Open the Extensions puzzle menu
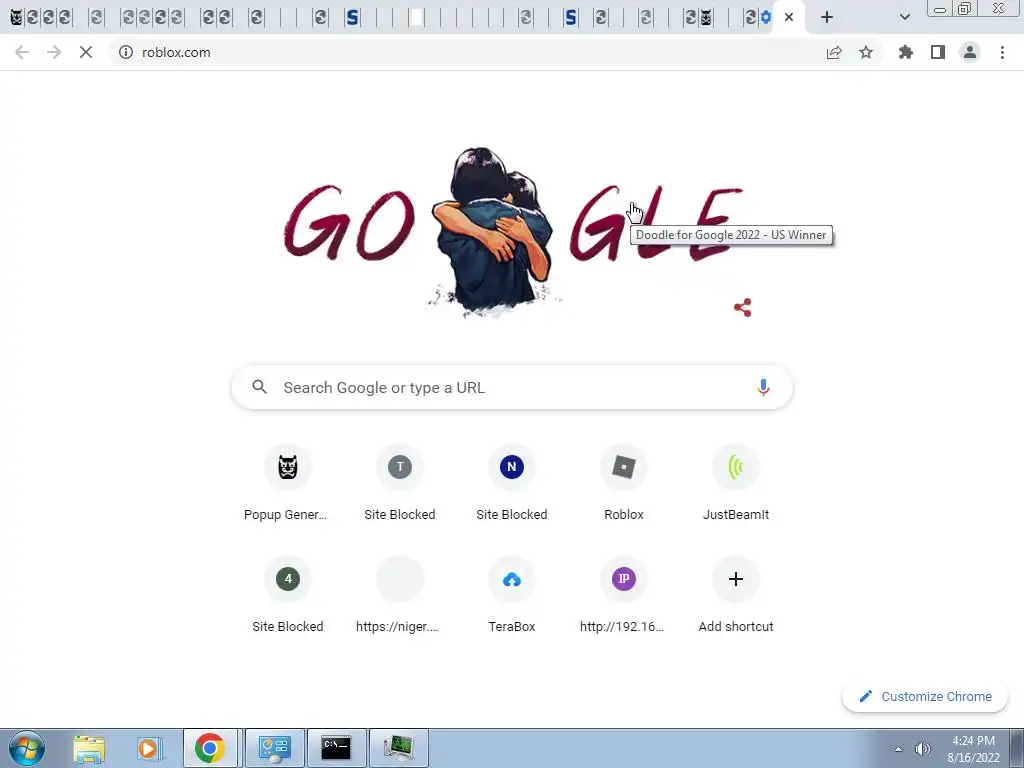Screen dimensions: 1024x768 click(x=906, y=52)
